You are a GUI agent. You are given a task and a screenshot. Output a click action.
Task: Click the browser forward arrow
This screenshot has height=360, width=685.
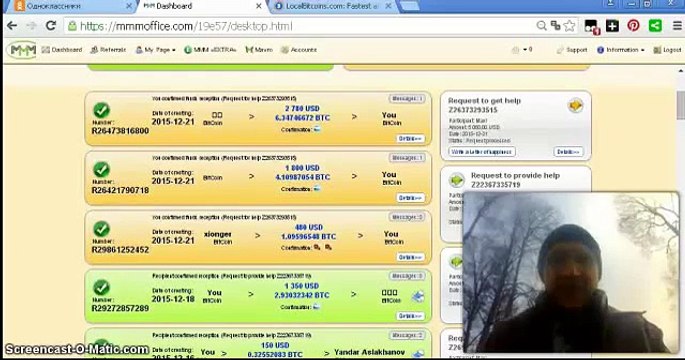coord(31,26)
